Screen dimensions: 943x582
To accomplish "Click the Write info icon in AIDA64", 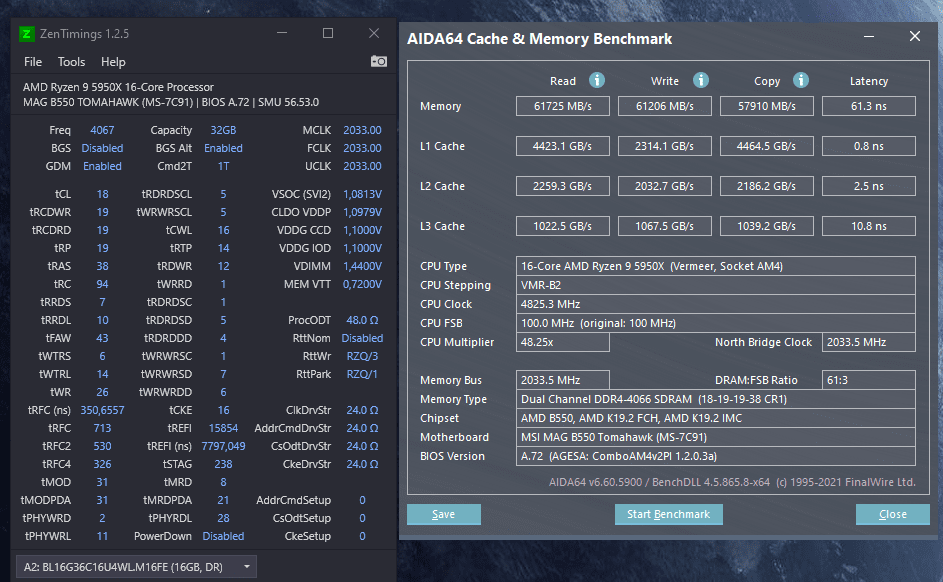I will pyautogui.click(x=701, y=80).
